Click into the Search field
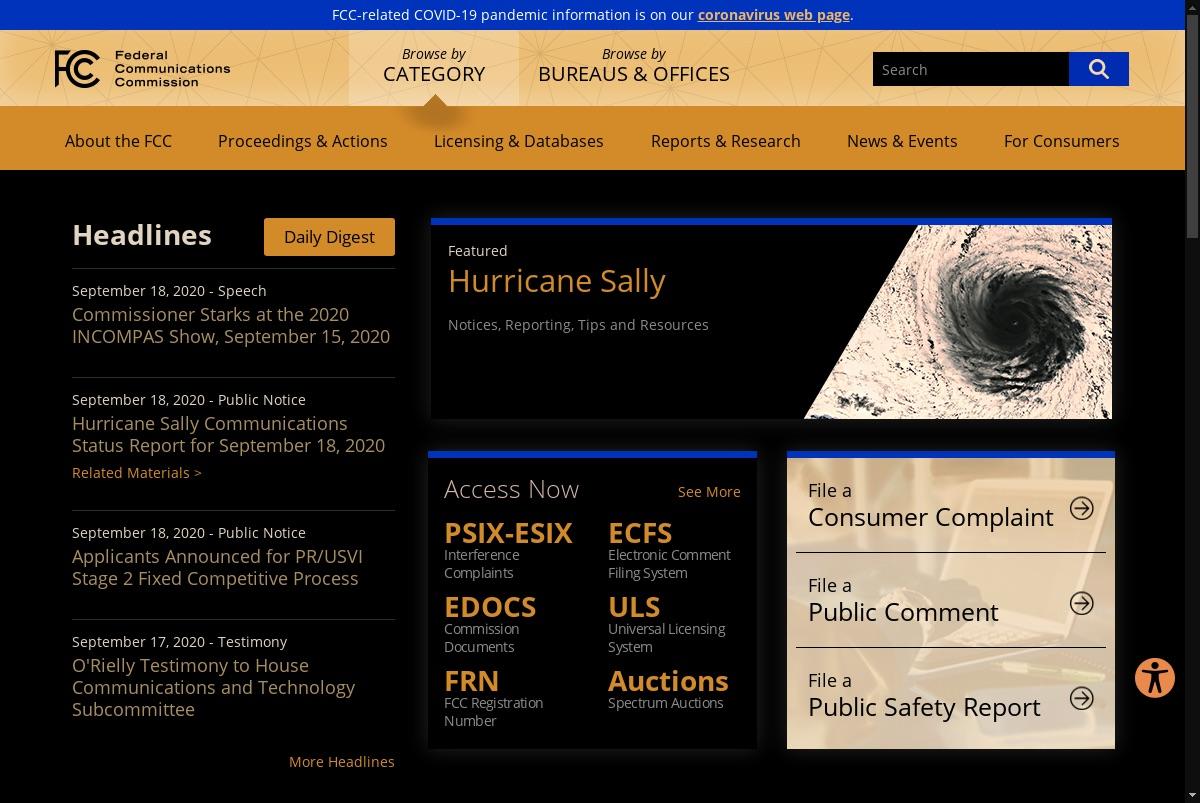The height and width of the screenshot is (803, 1200). point(971,69)
